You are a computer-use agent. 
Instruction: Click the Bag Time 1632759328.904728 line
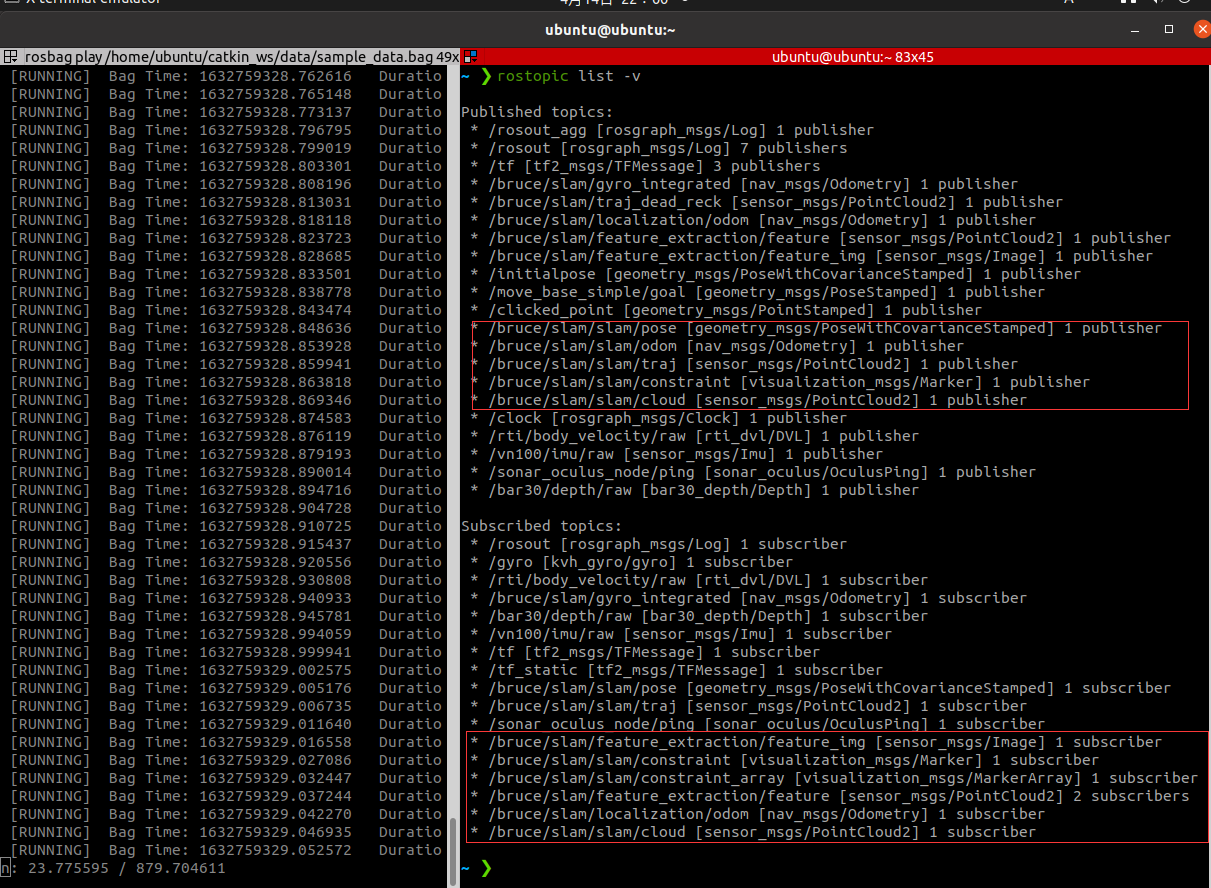[x=226, y=508]
